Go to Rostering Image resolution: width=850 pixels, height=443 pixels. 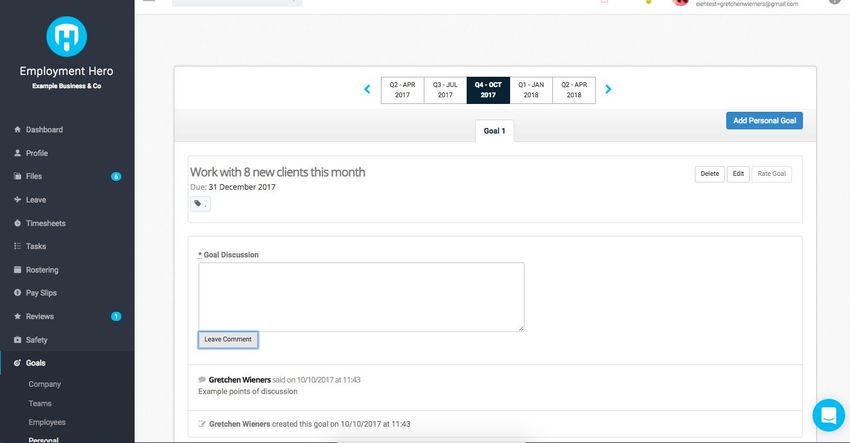click(42, 269)
